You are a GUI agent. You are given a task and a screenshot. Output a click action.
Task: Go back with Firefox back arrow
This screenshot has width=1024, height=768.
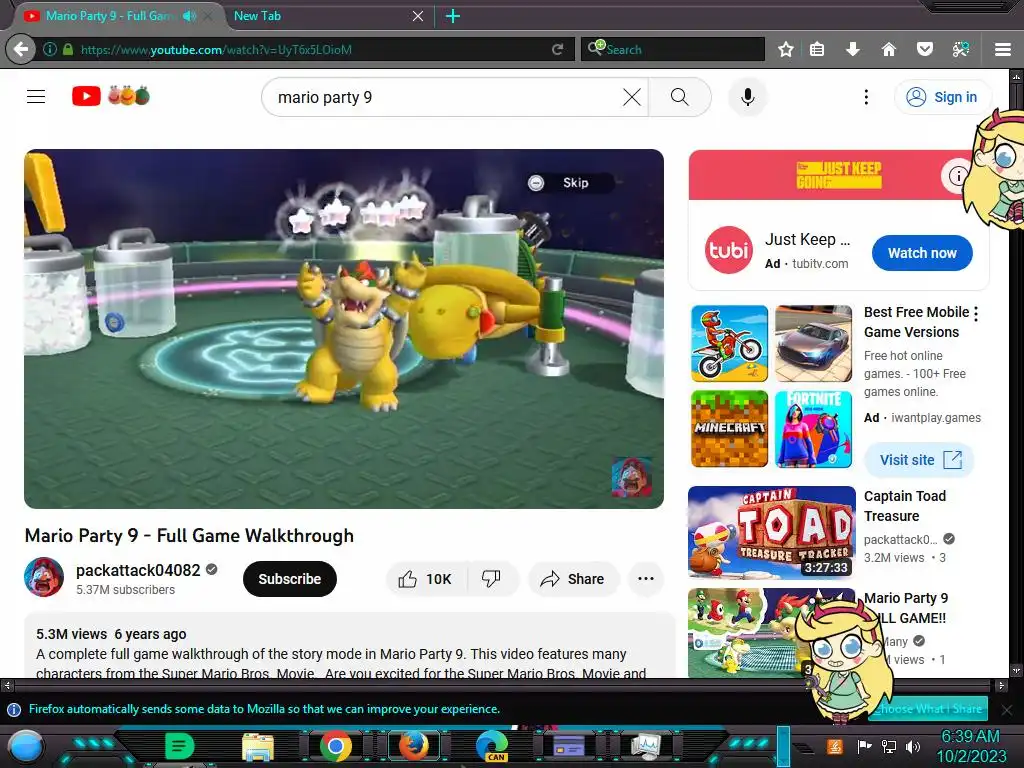tap(21, 49)
